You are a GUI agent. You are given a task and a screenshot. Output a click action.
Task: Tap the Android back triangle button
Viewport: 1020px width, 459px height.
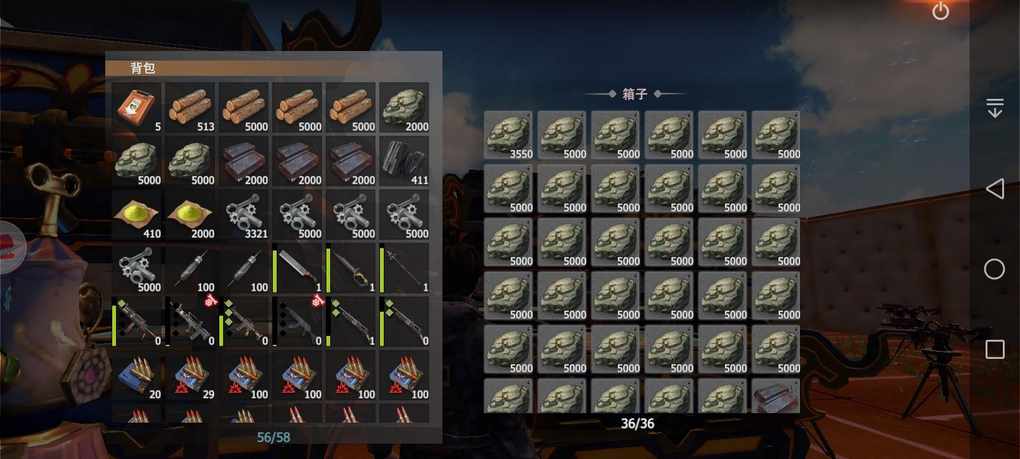point(994,189)
